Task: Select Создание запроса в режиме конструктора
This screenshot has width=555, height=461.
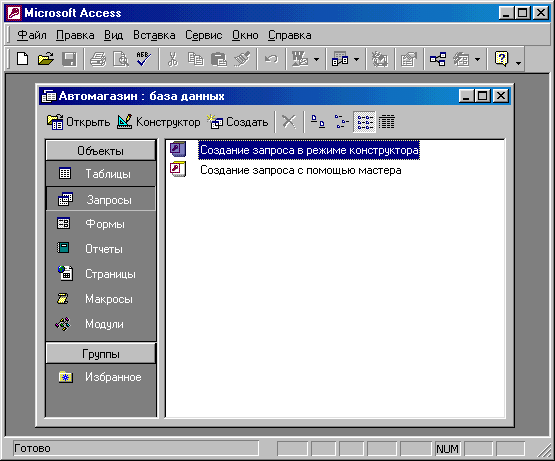Action: [x=309, y=150]
